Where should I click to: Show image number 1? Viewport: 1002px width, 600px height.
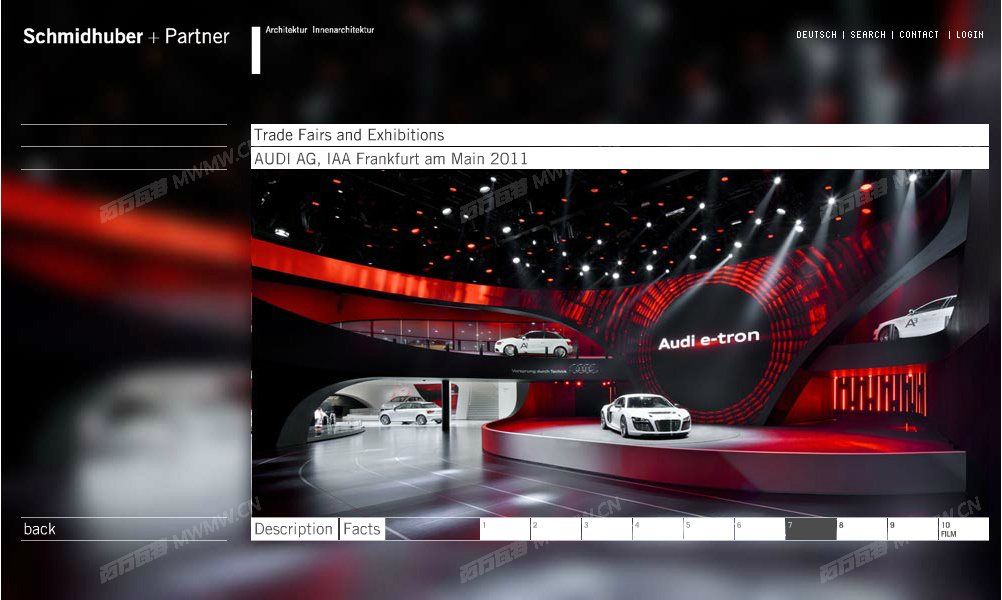click(505, 529)
